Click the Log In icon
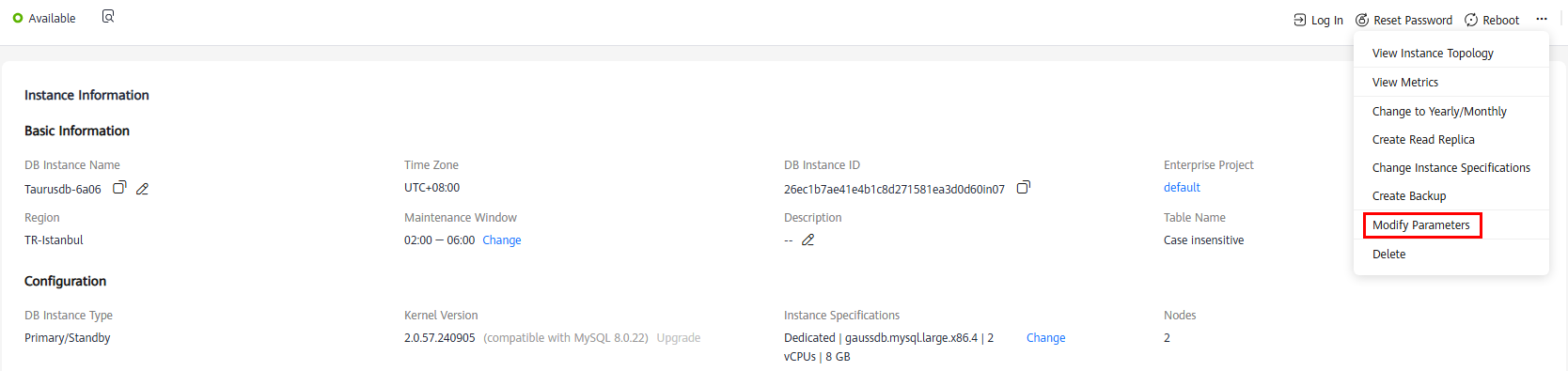The height and width of the screenshot is (371, 1568). point(1300,20)
